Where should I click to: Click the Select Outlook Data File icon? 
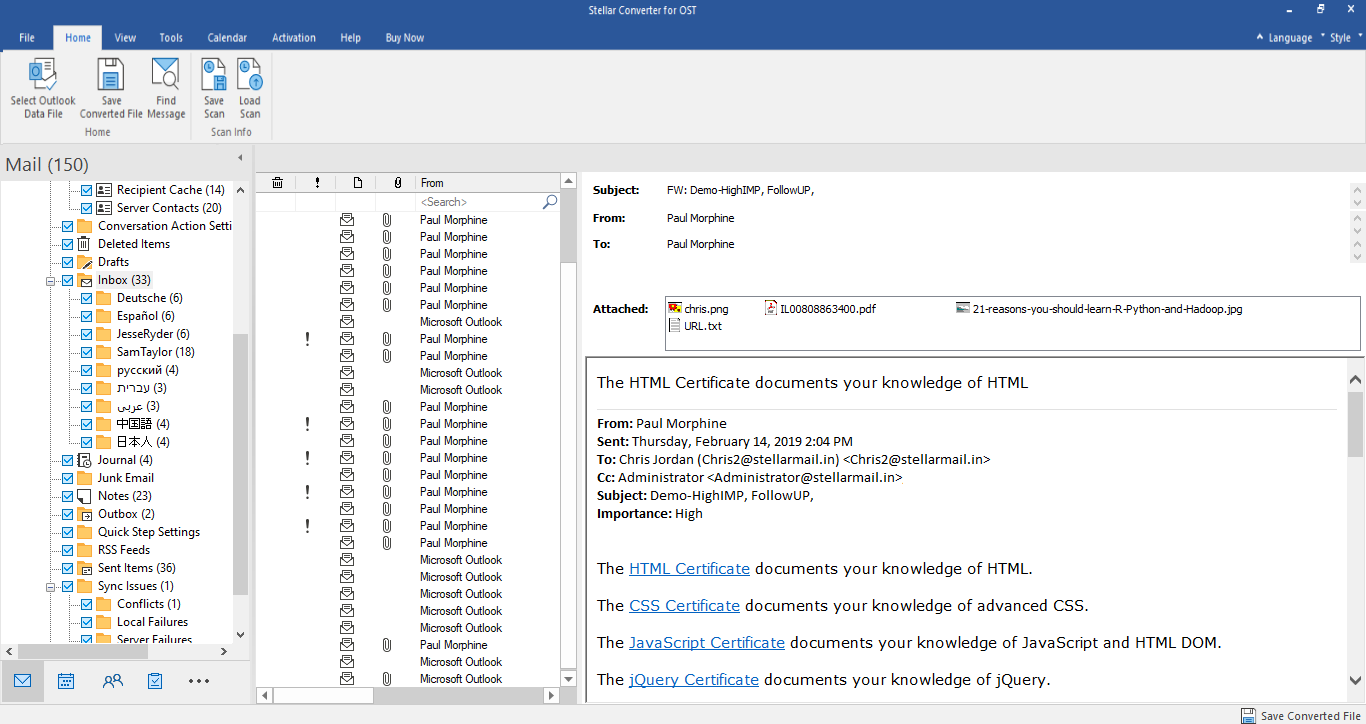43,76
